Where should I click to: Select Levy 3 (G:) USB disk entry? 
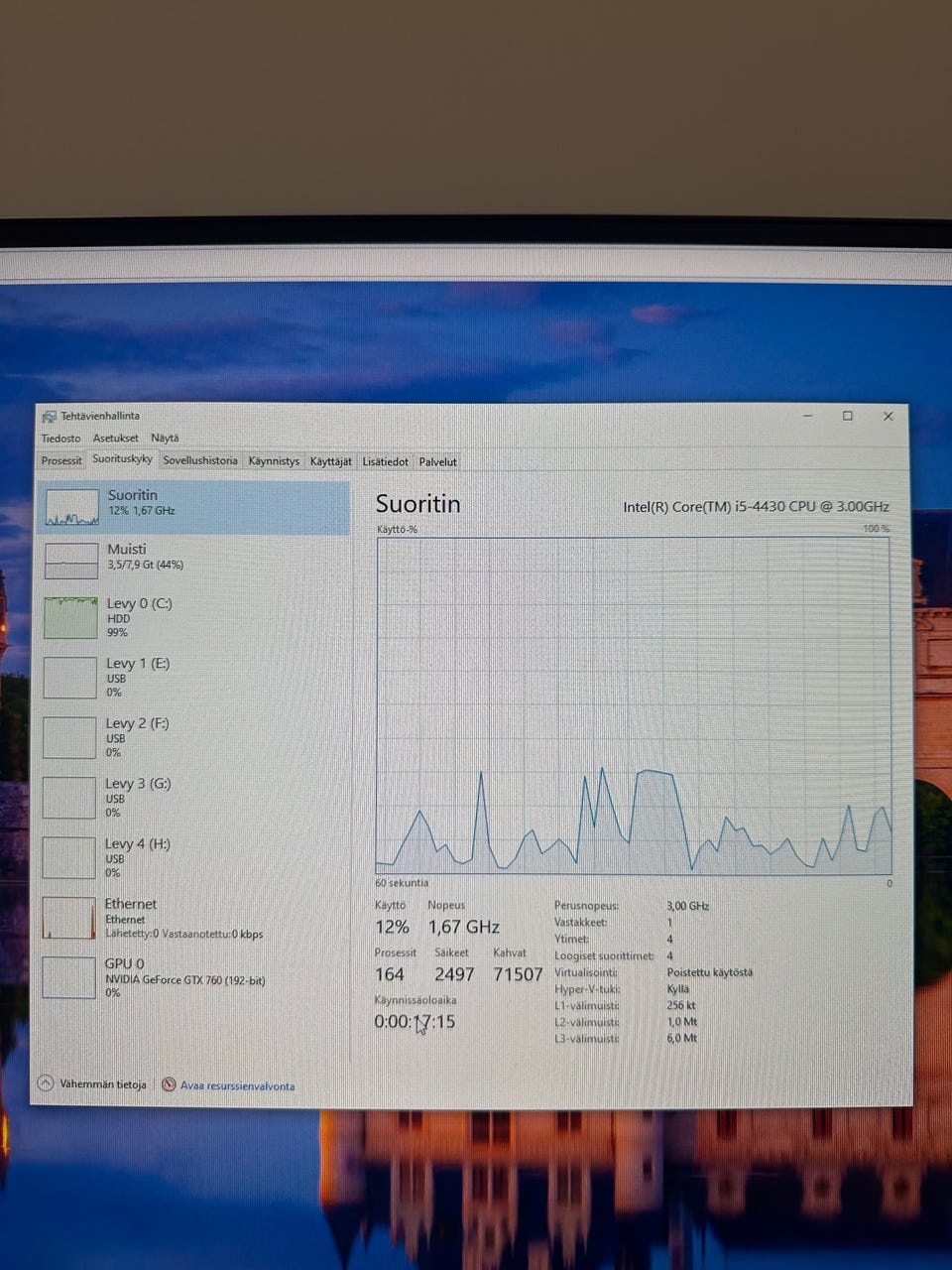point(194,797)
